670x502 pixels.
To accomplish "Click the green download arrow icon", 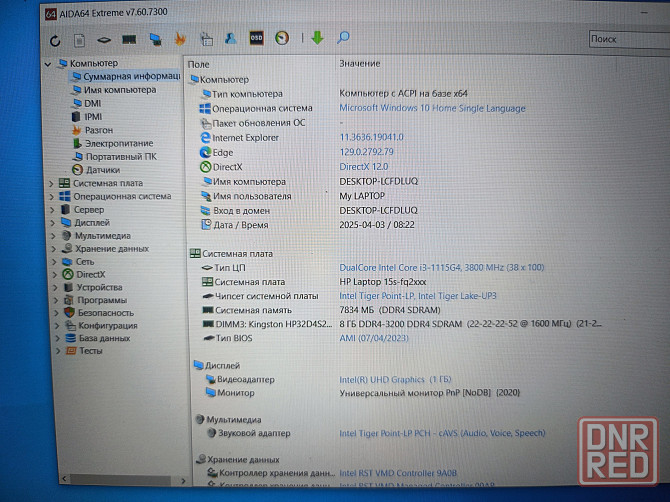I will point(317,38).
